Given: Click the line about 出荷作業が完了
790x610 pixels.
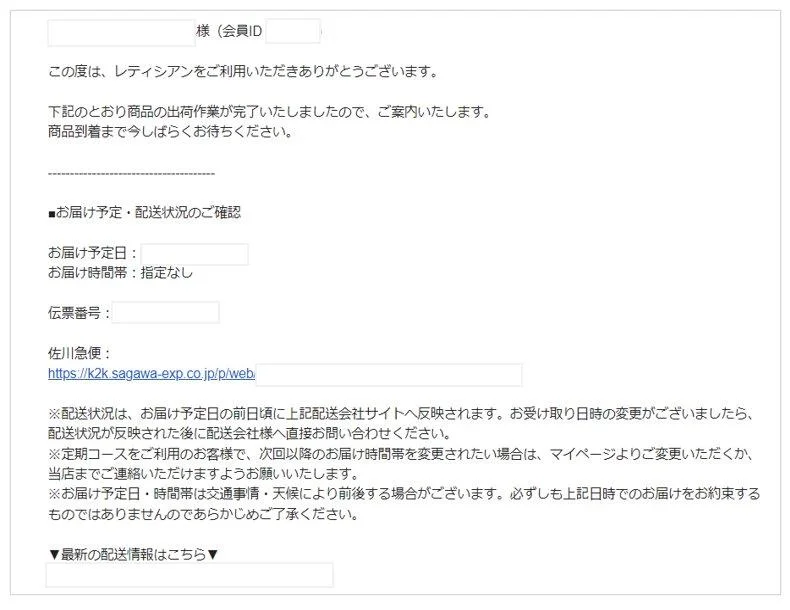Looking at the screenshot, I should click(x=270, y=112).
